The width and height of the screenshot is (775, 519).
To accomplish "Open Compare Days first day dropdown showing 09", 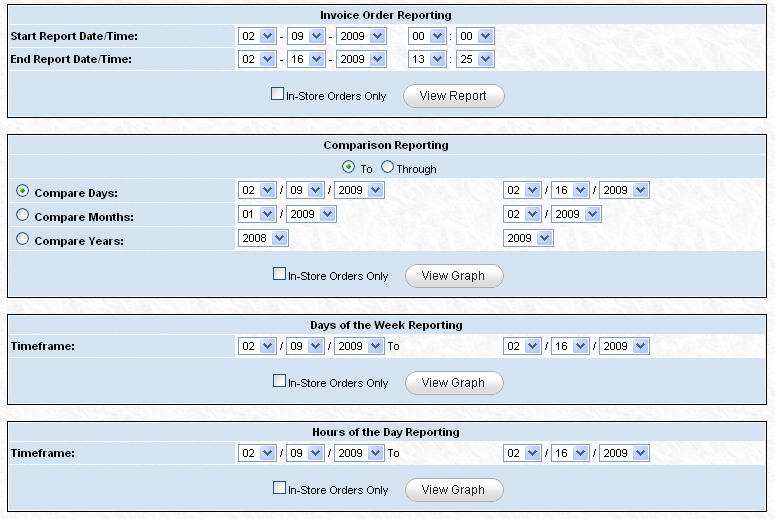I will coord(305,190).
